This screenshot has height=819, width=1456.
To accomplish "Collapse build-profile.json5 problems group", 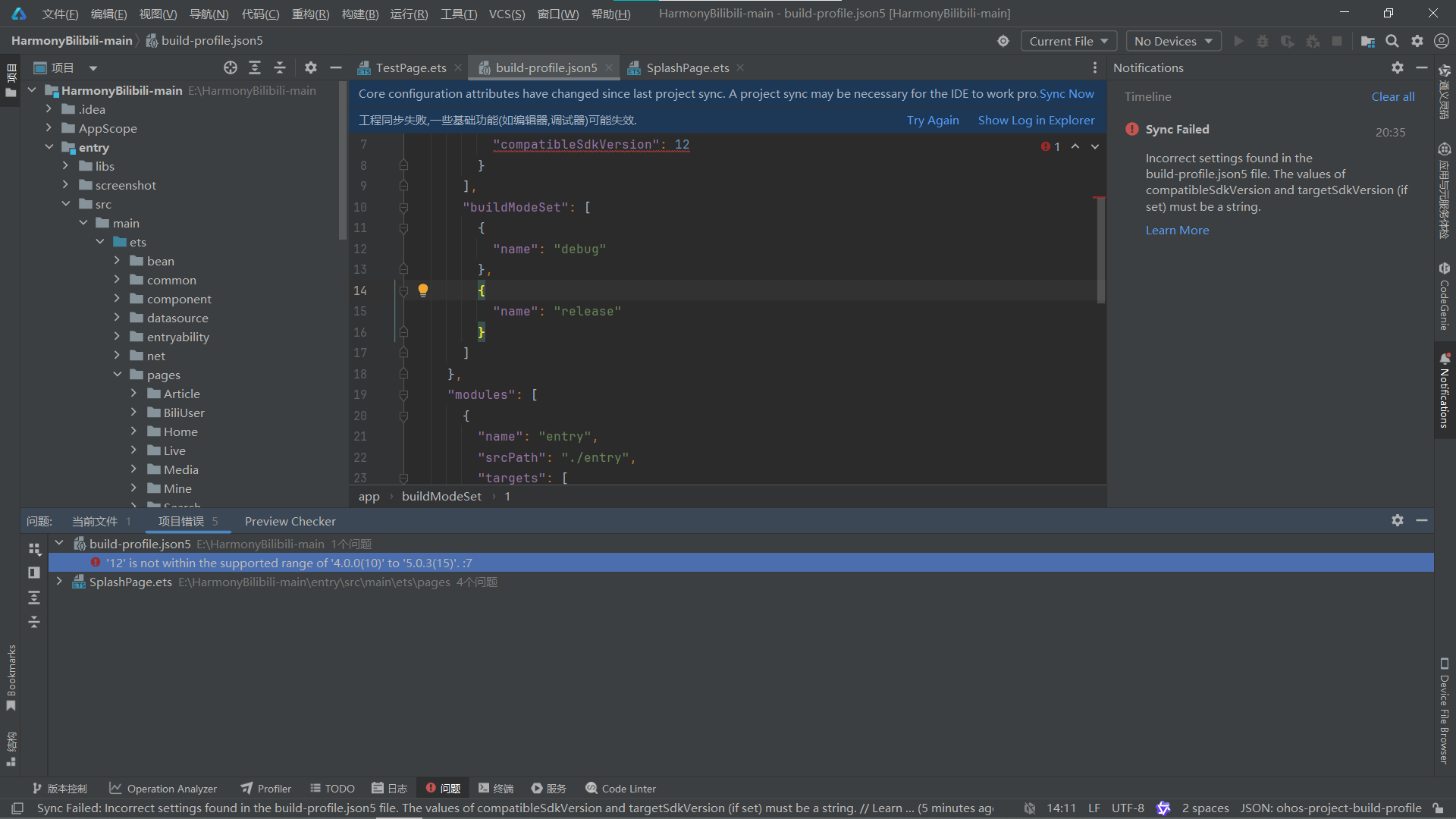I will tap(59, 544).
